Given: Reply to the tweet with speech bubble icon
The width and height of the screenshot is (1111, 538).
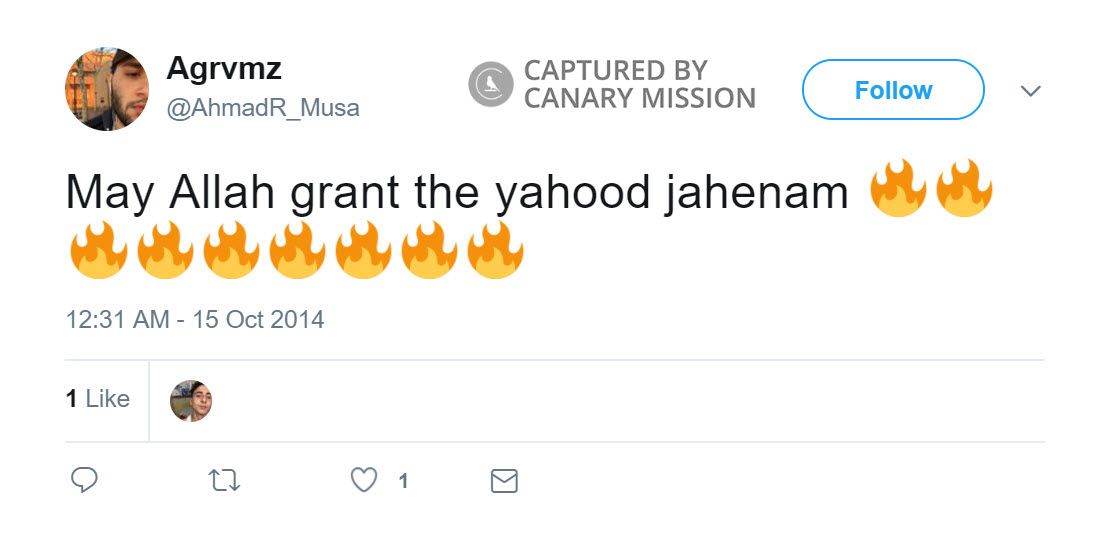Looking at the screenshot, I should pos(85,481).
